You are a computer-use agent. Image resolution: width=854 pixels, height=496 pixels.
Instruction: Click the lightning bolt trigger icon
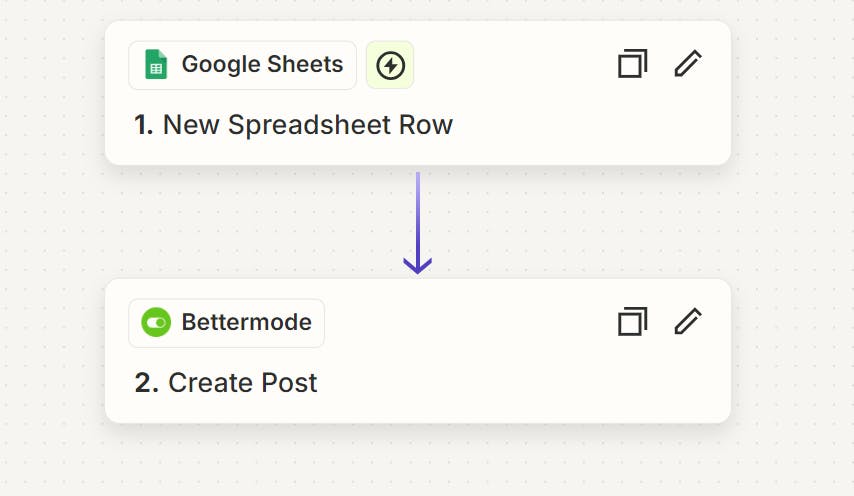click(x=390, y=66)
